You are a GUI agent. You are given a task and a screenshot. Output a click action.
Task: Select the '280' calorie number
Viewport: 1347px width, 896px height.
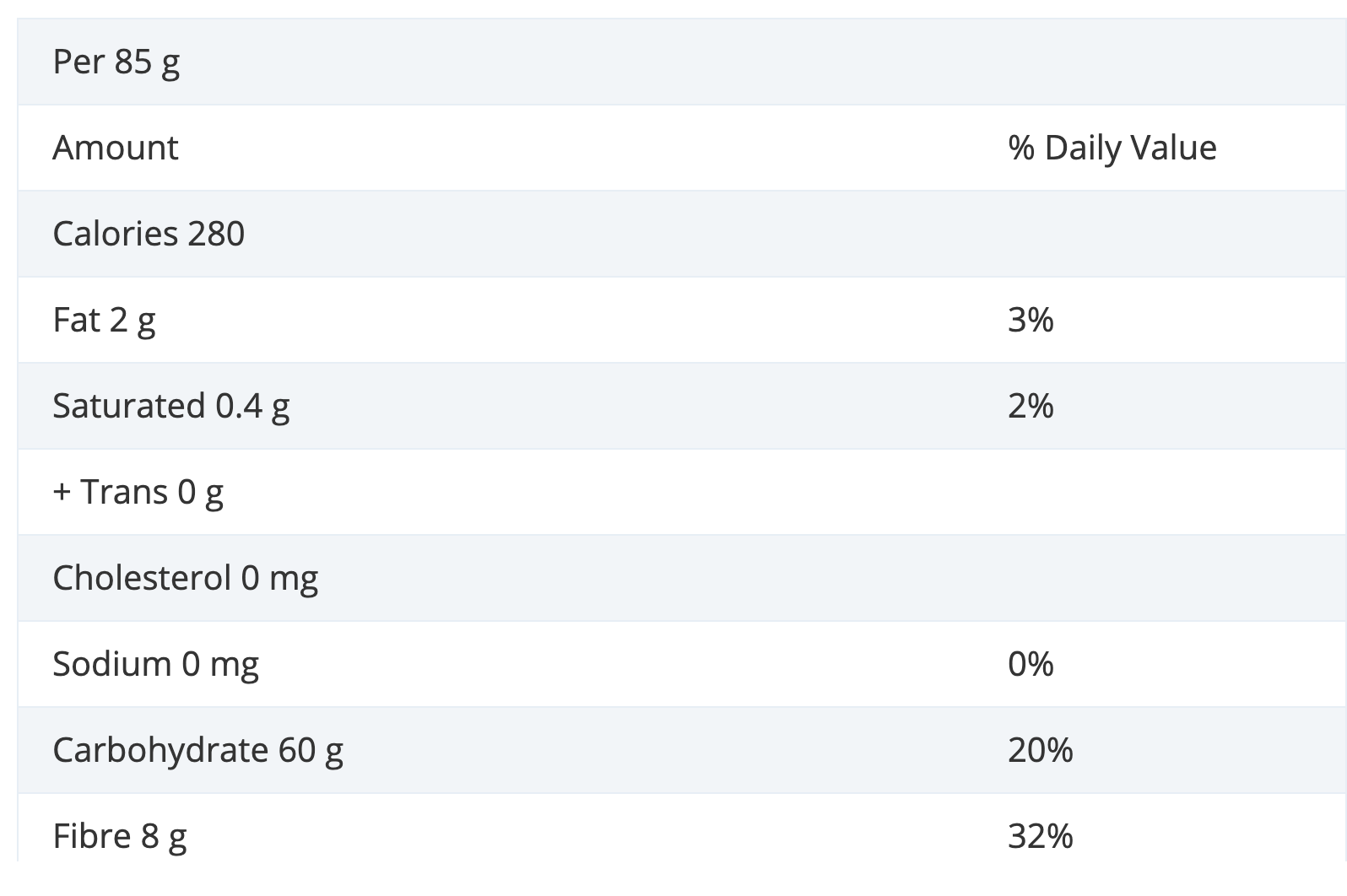click(x=216, y=235)
